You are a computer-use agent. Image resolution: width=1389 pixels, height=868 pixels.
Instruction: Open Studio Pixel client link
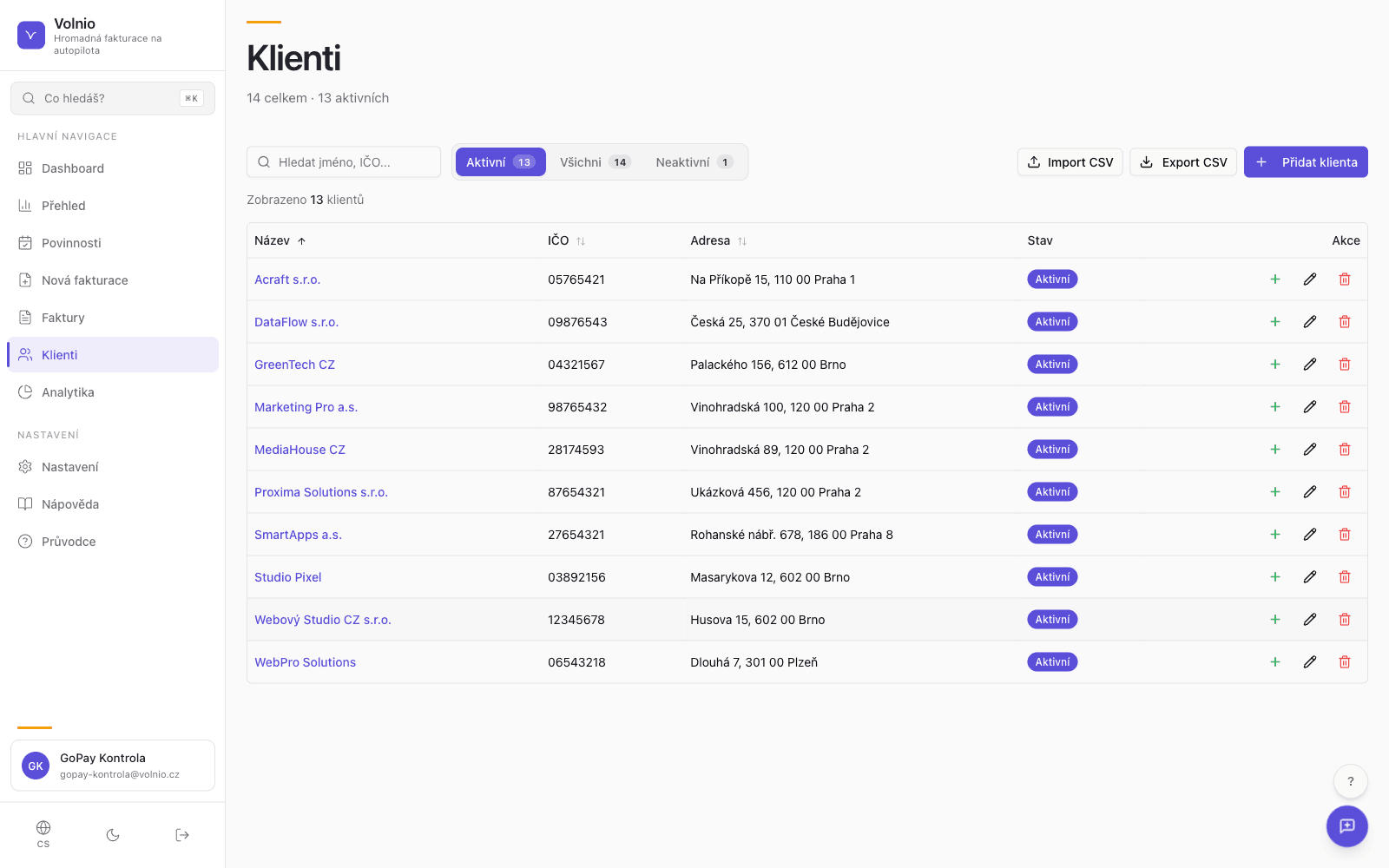[x=288, y=577]
